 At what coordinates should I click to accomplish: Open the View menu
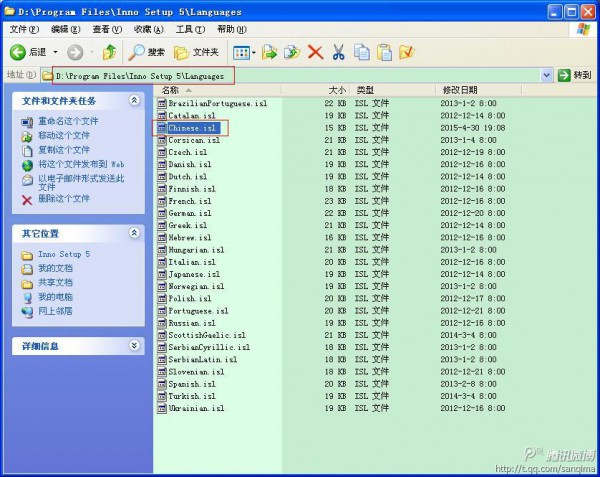click(x=107, y=29)
